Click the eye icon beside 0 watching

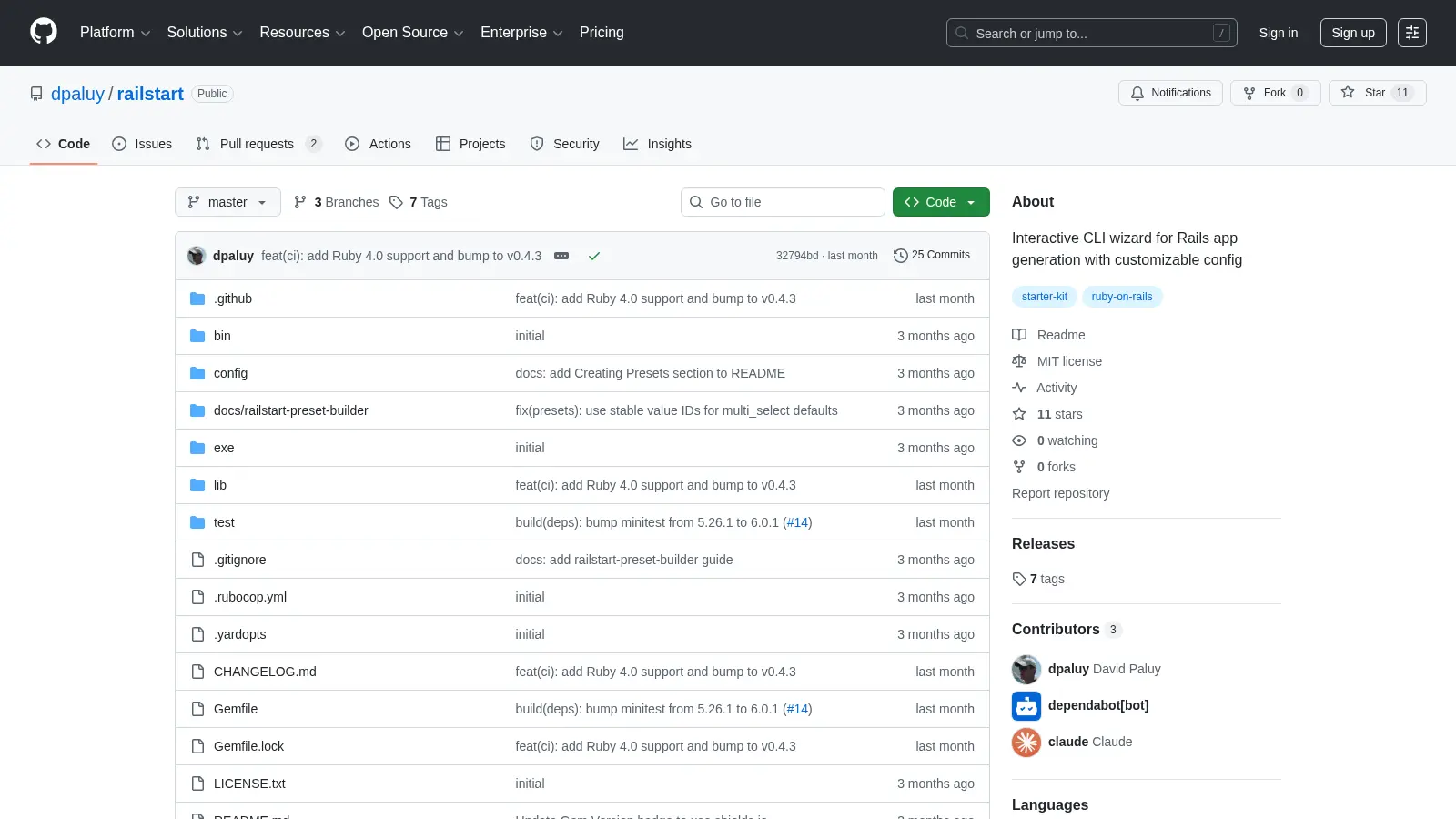pos(1019,440)
